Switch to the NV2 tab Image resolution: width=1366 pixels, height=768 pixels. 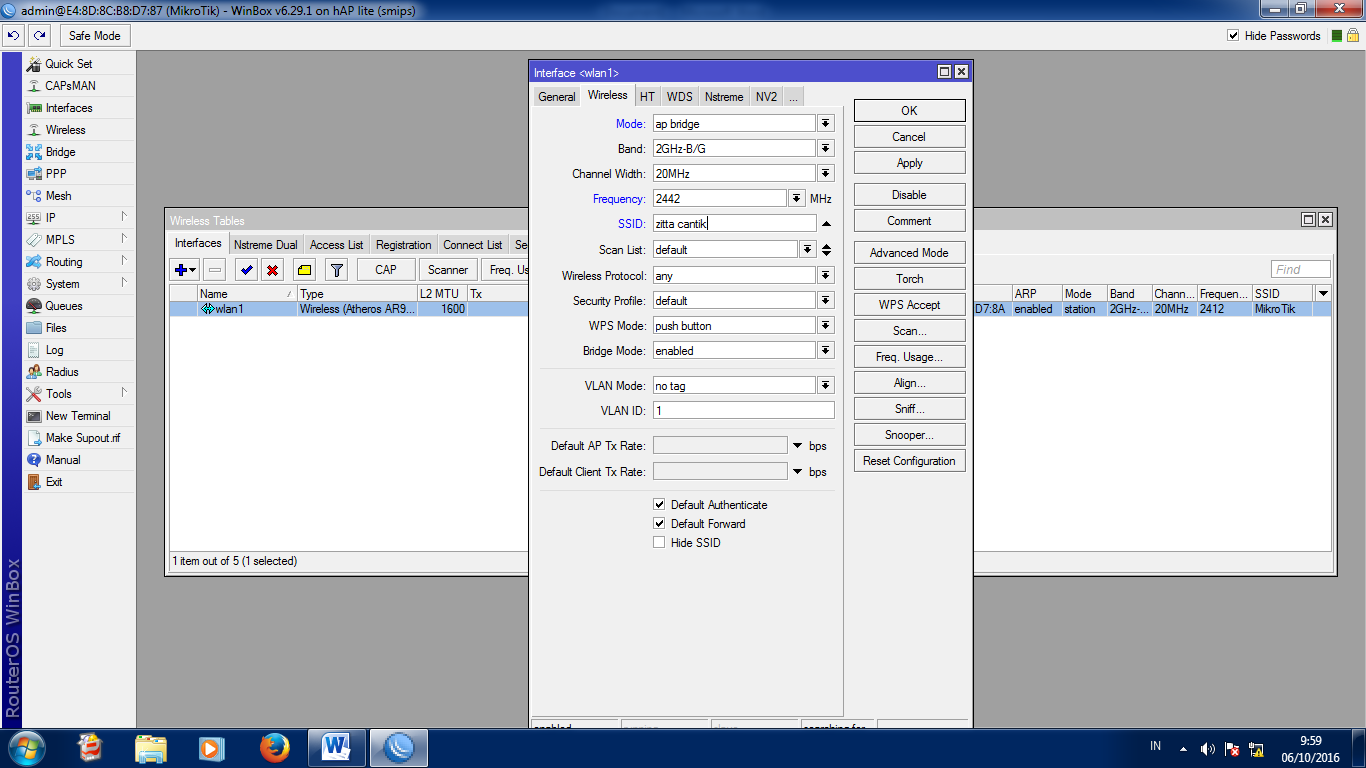[x=766, y=97]
